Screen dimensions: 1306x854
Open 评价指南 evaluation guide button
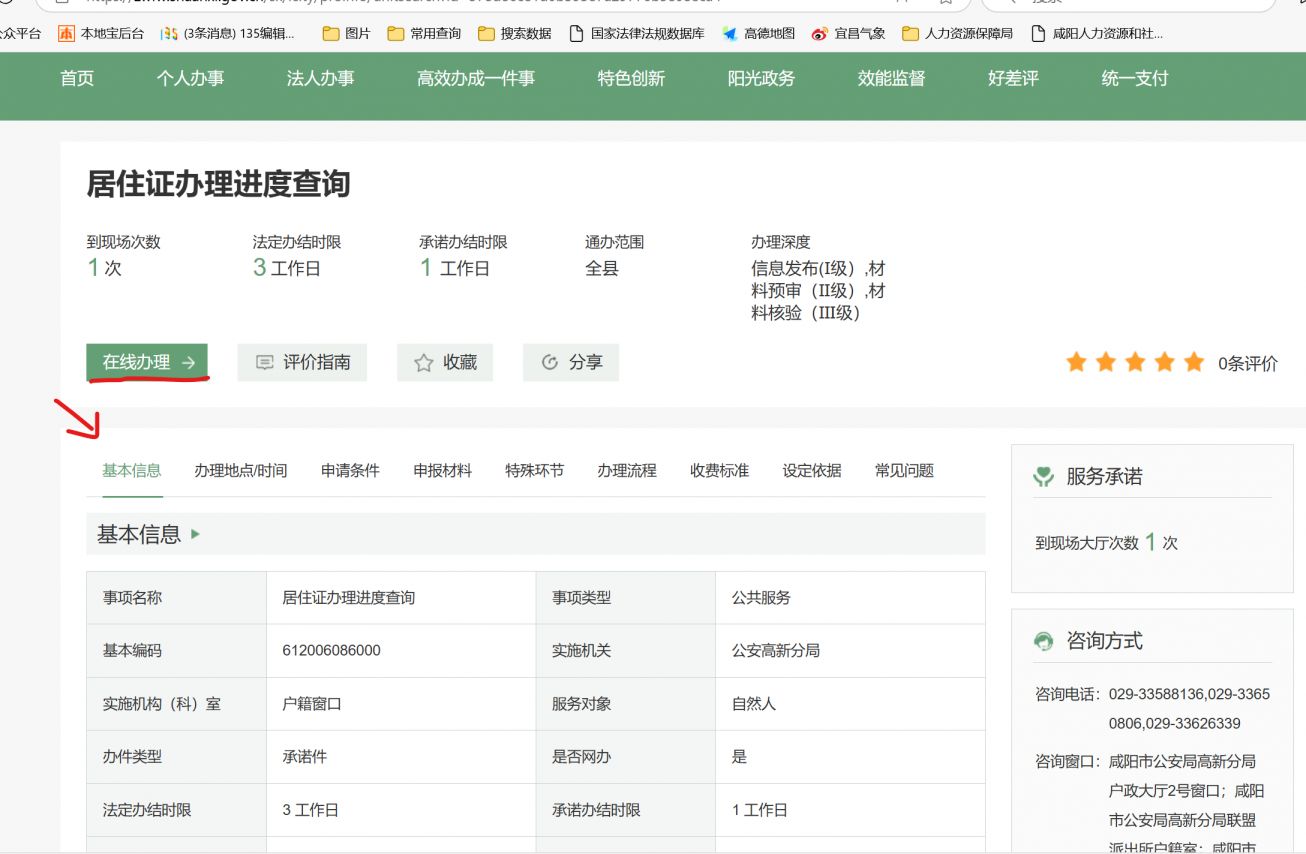pos(302,362)
